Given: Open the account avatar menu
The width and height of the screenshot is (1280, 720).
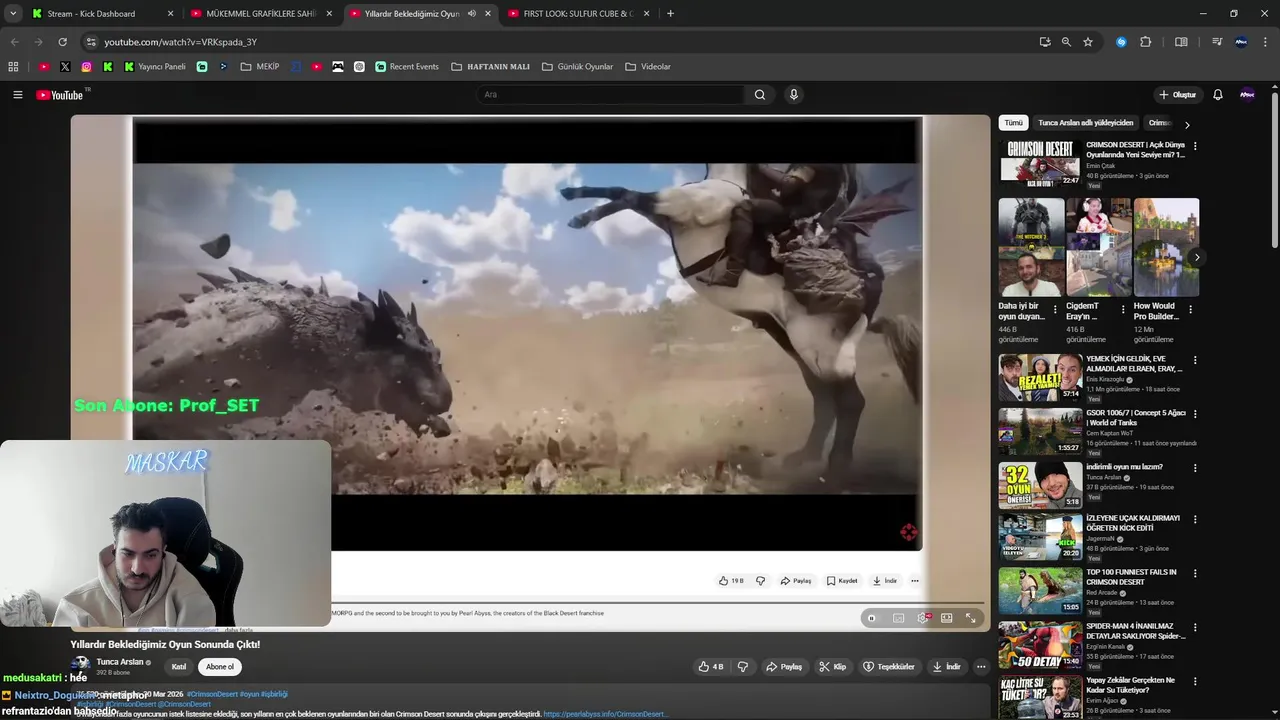Looking at the screenshot, I should coord(1247,95).
